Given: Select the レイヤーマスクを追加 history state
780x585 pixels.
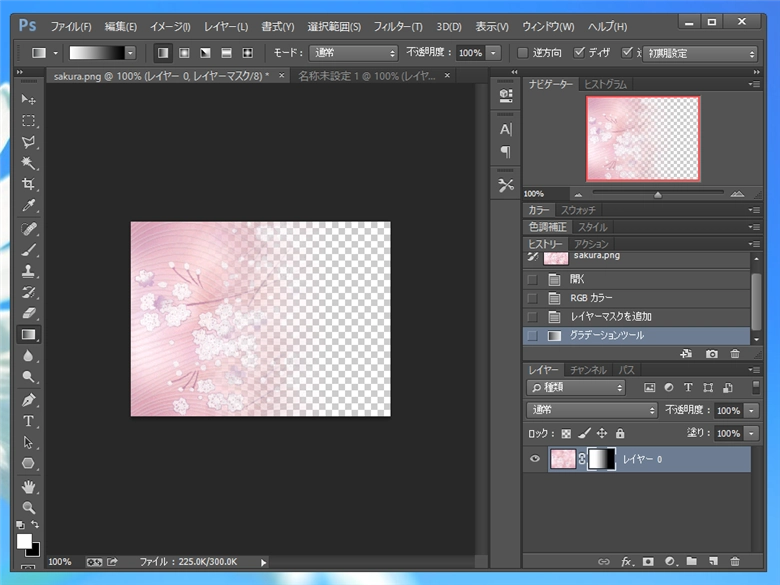Looking at the screenshot, I should tap(611, 317).
